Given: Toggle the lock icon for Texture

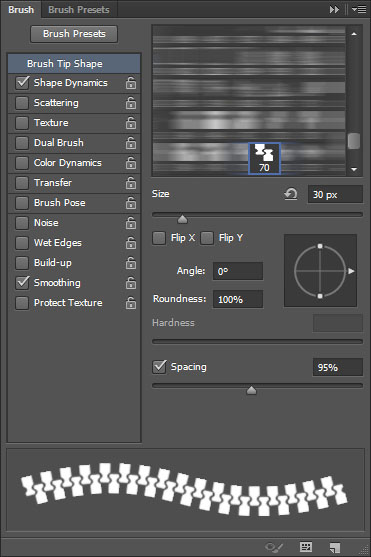Looking at the screenshot, I should point(131,123).
